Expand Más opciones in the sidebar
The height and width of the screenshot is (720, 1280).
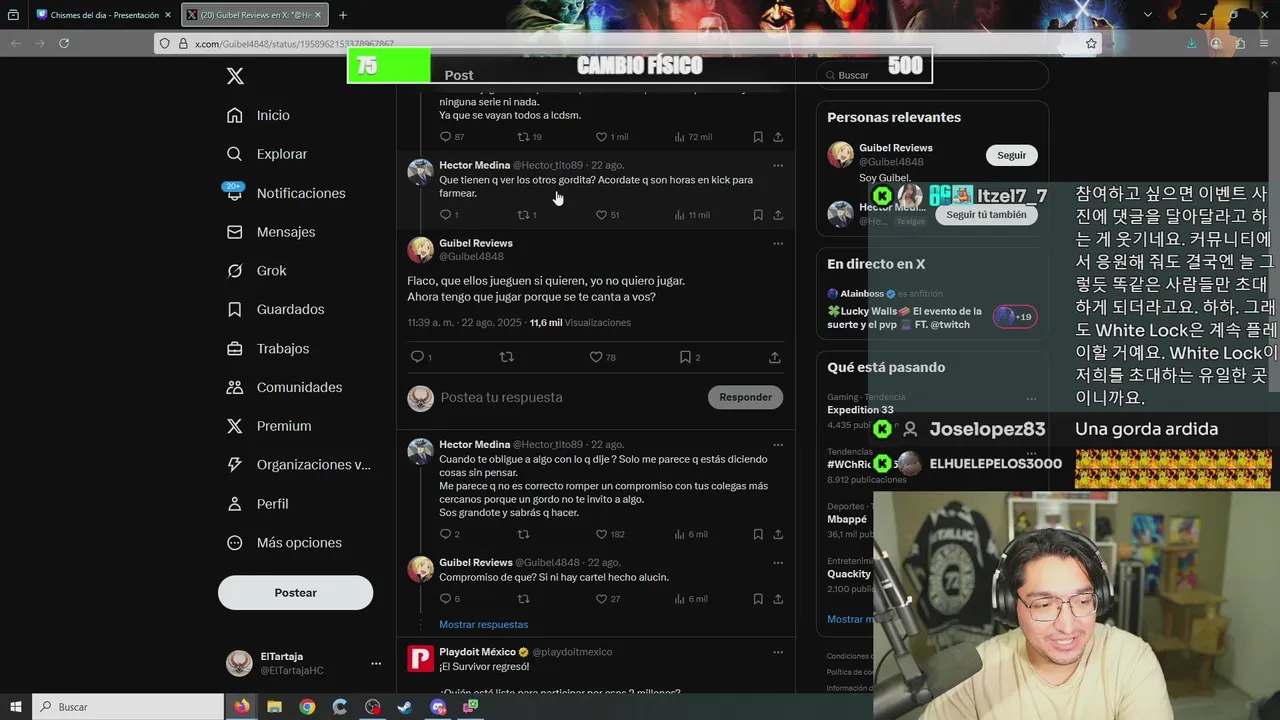pyautogui.click(x=284, y=543)
